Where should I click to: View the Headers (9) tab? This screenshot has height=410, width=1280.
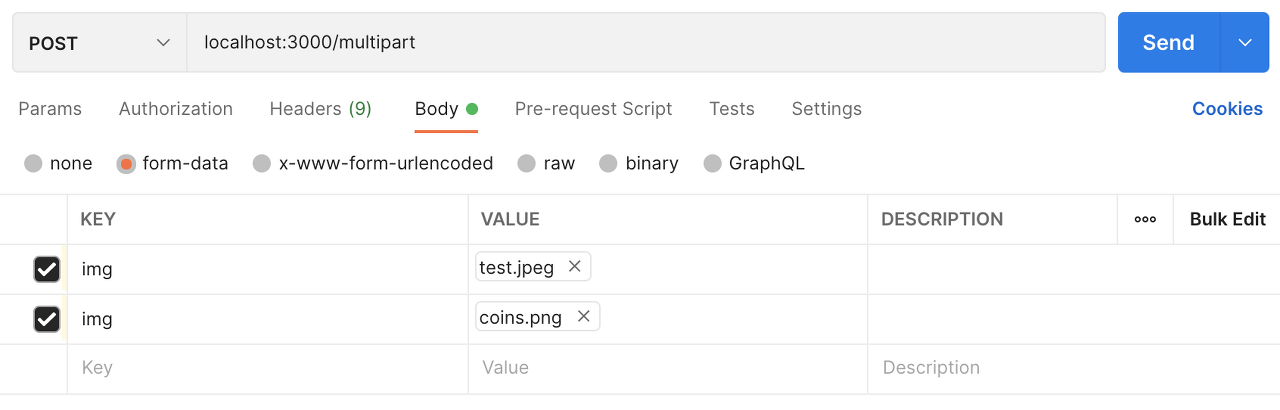coord(320,109)
